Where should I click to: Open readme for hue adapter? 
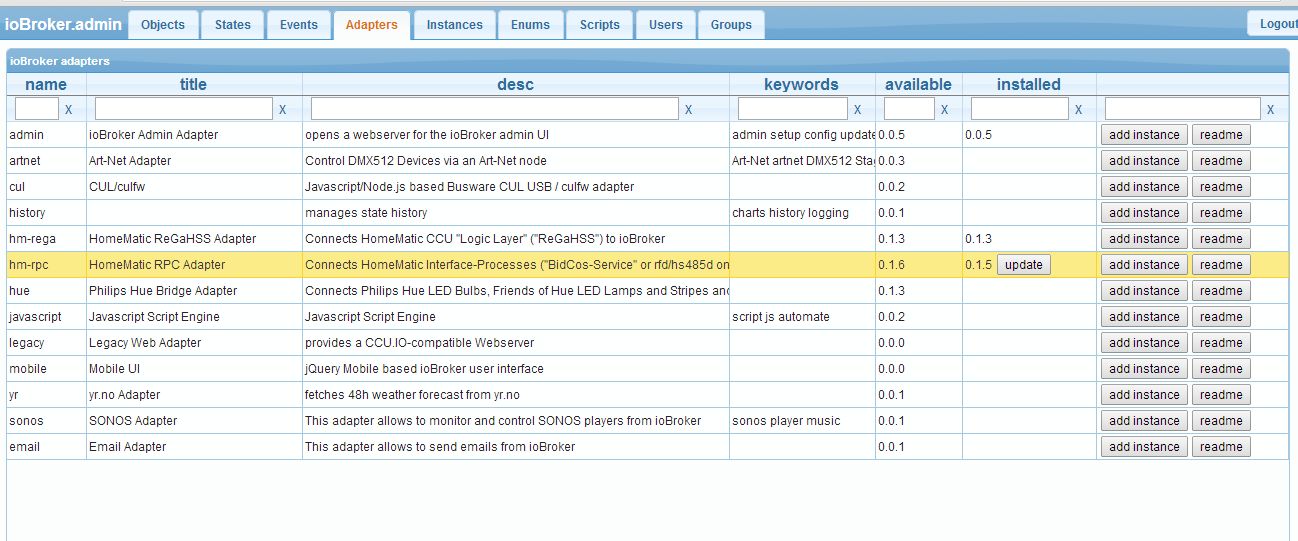click(x=1221, y=291)
